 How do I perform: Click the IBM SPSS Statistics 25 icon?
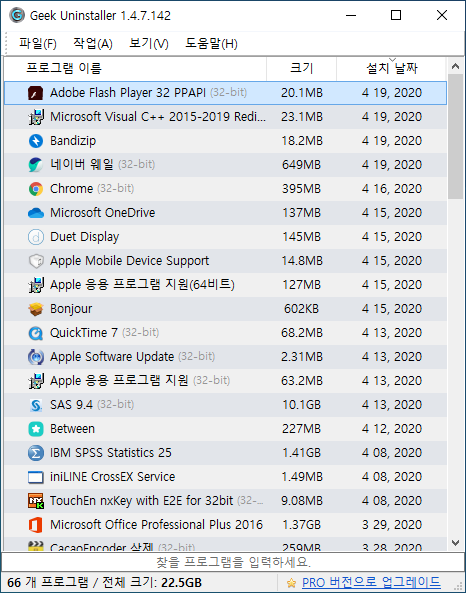tap(36, 453)
